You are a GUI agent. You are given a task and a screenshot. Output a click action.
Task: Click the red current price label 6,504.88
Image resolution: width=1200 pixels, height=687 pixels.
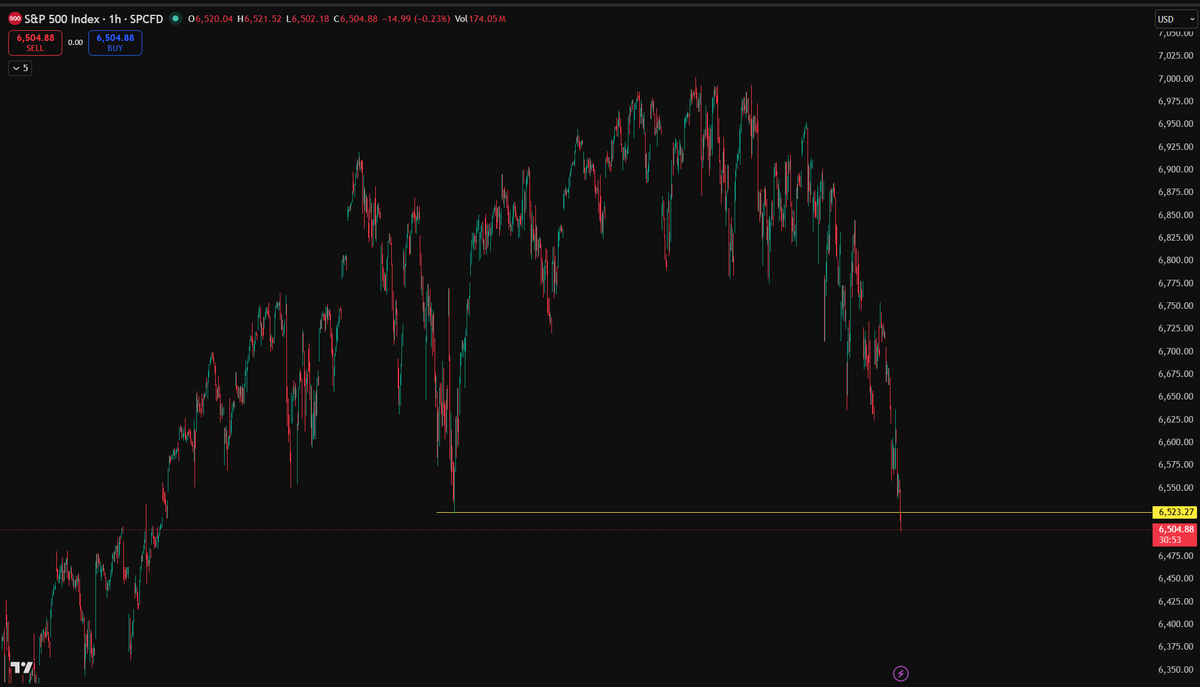1174,528
